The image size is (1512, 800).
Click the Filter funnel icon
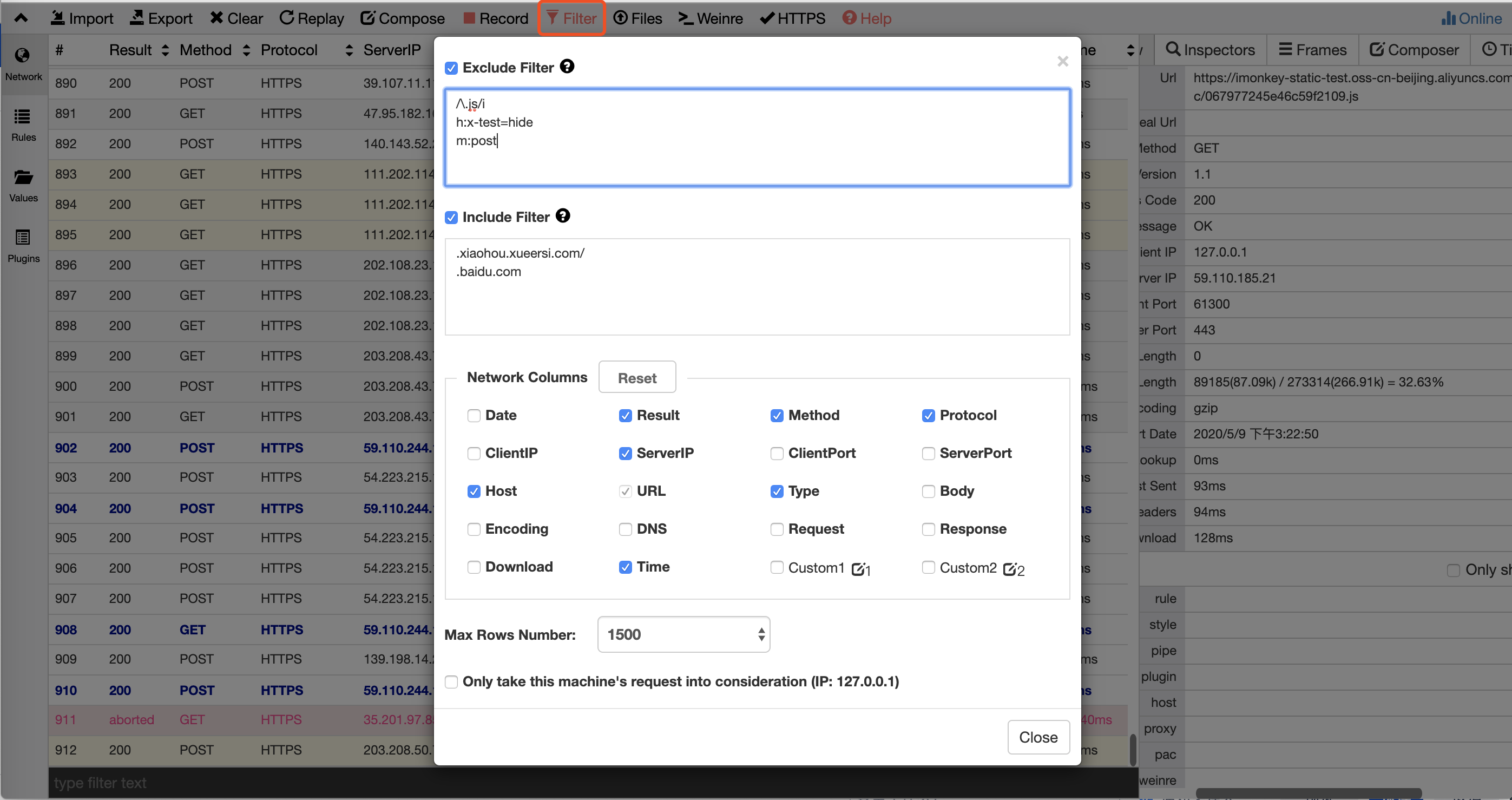coord(553,18)
